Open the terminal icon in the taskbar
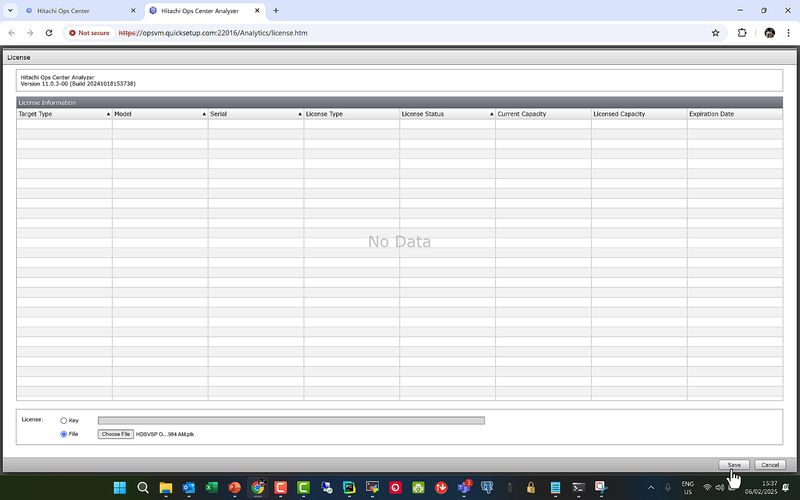This screenshot has width=800, height=500. point(578,488)
